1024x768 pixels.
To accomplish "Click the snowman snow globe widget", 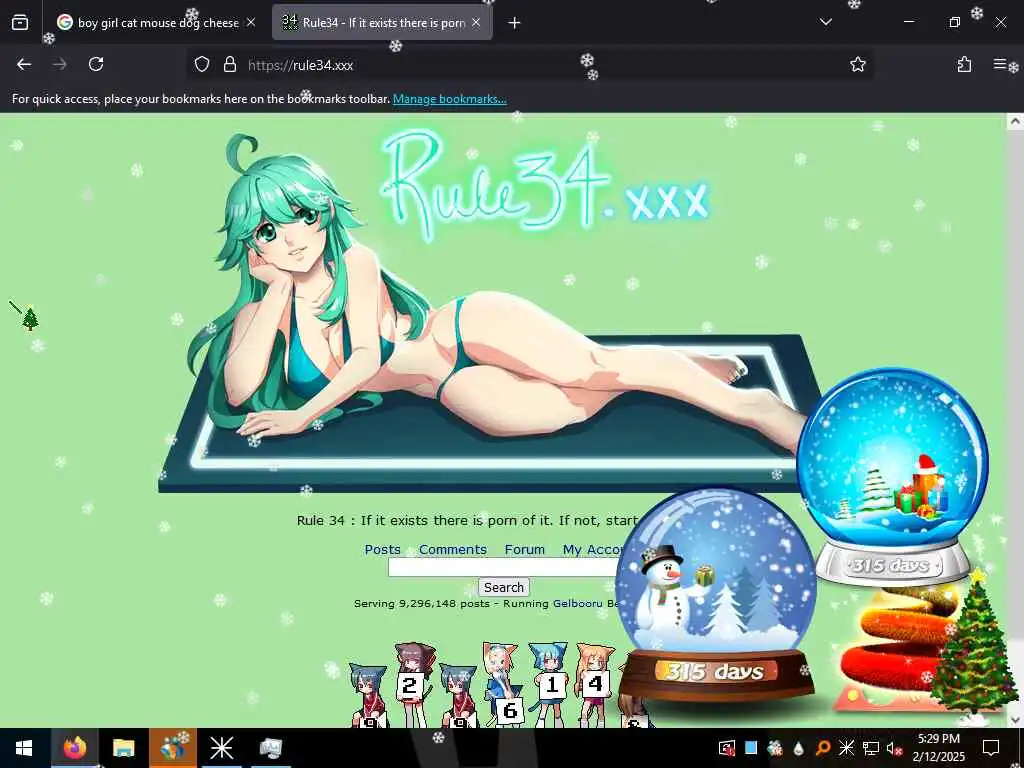I will click(716, 594).
